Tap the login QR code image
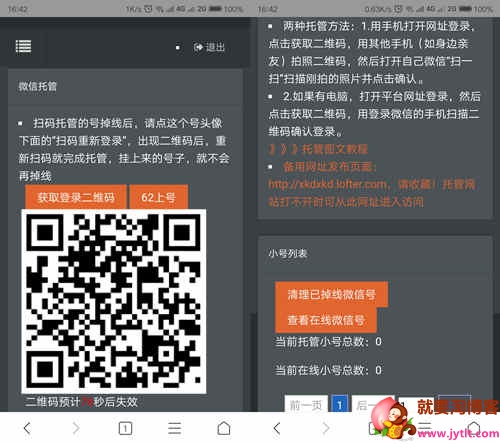This screenshot has width=500, height=444. click(x=114, y=301)
